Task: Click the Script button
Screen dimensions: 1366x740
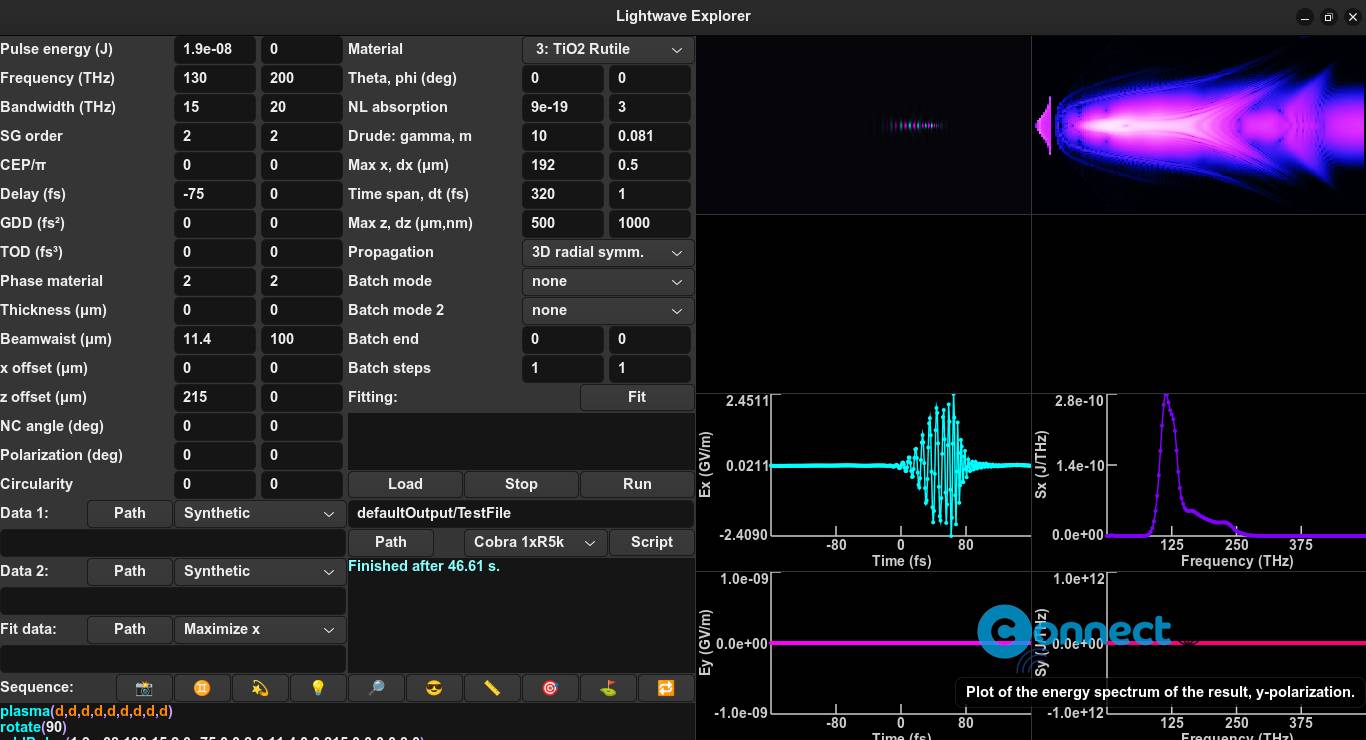Action: point(652,542)
